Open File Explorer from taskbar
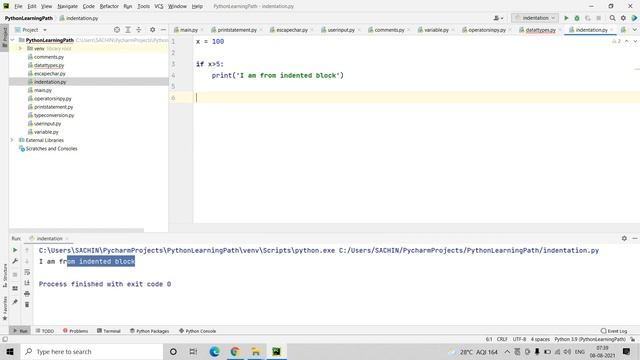 coord(256,351)
